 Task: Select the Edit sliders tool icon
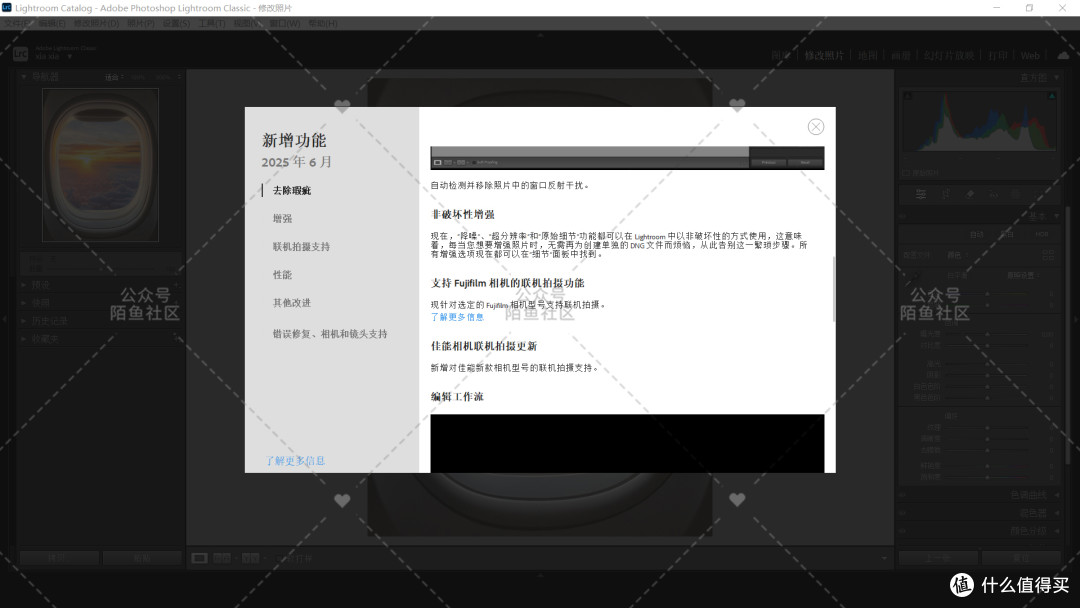tap(921, 195)
